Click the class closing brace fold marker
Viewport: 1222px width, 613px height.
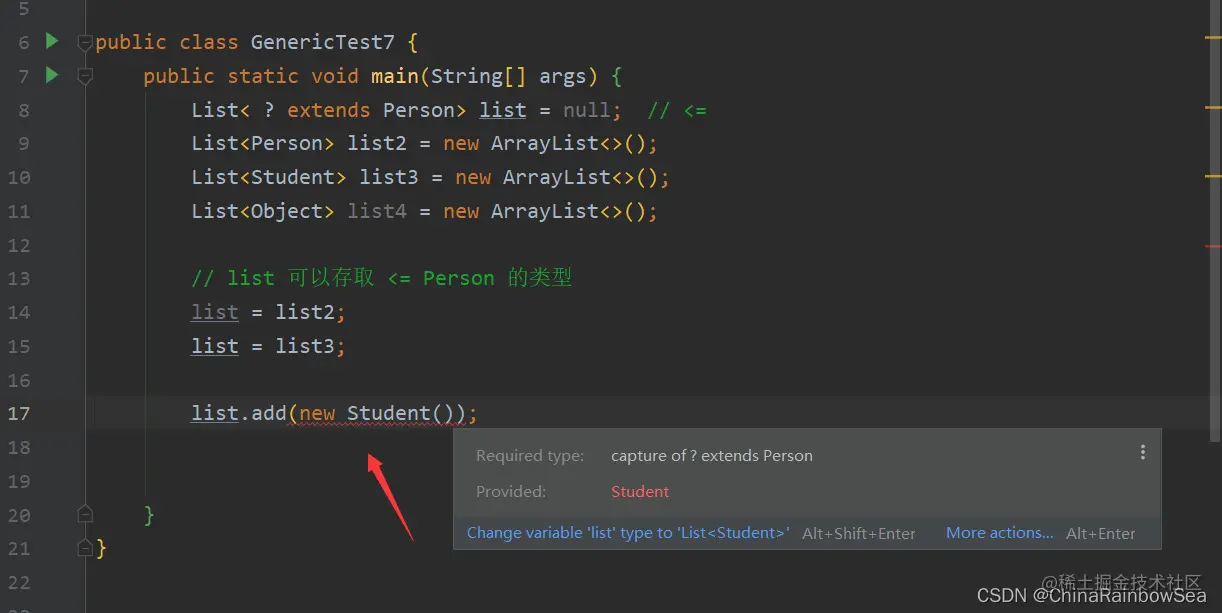85,547
